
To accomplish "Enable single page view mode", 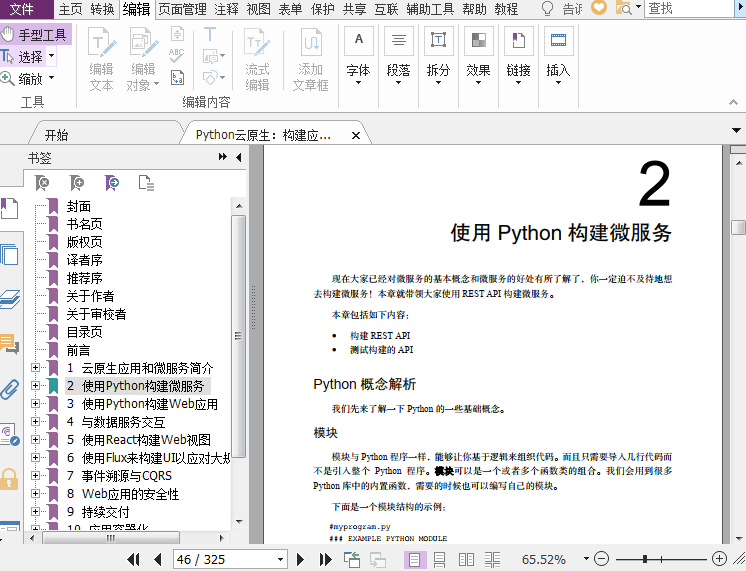I will [417, 559].
